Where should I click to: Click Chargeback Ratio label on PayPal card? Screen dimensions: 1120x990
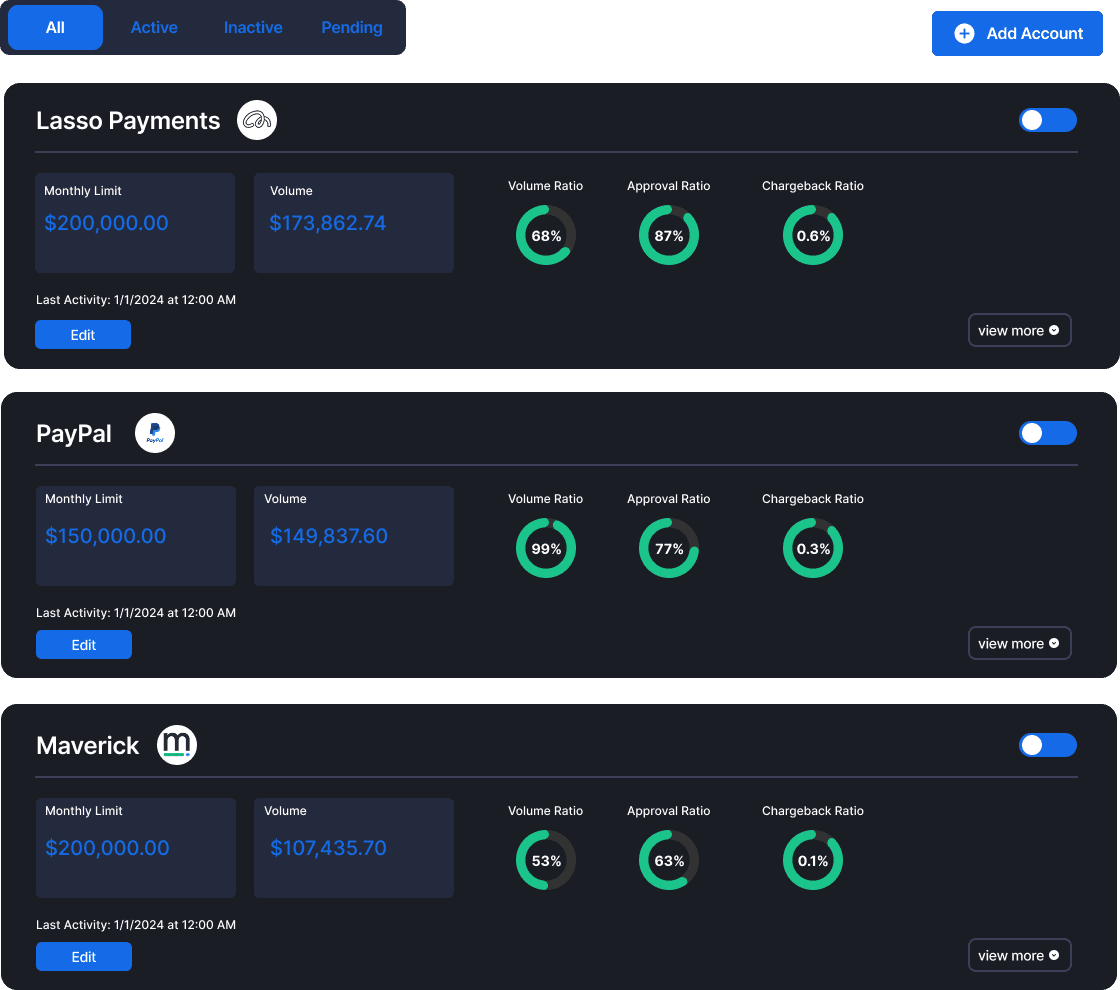pos(813,499)
